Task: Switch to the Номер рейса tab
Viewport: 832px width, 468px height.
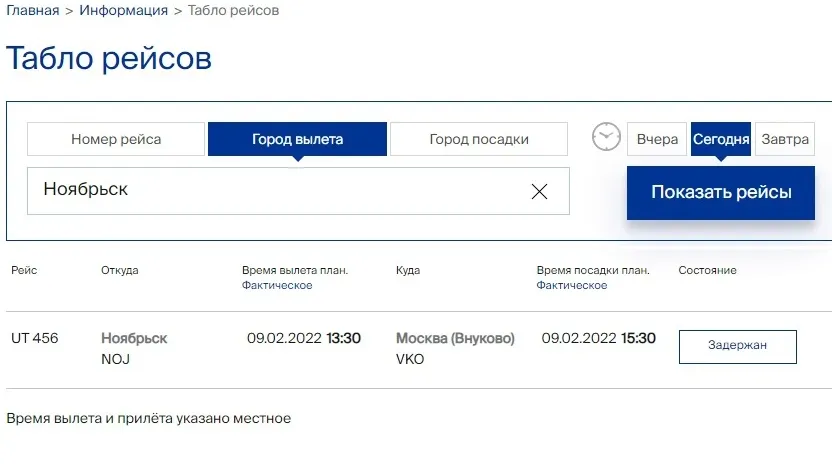Action: (x=116, y=139)
